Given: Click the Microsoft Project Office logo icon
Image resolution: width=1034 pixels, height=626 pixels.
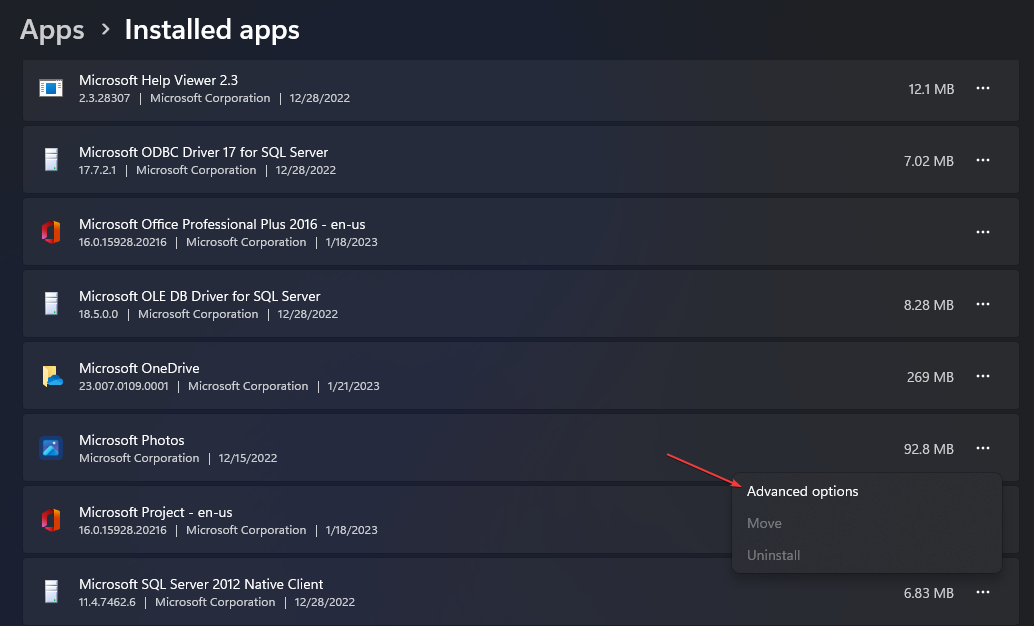Looking at the screenshot, I should [51, 520].
